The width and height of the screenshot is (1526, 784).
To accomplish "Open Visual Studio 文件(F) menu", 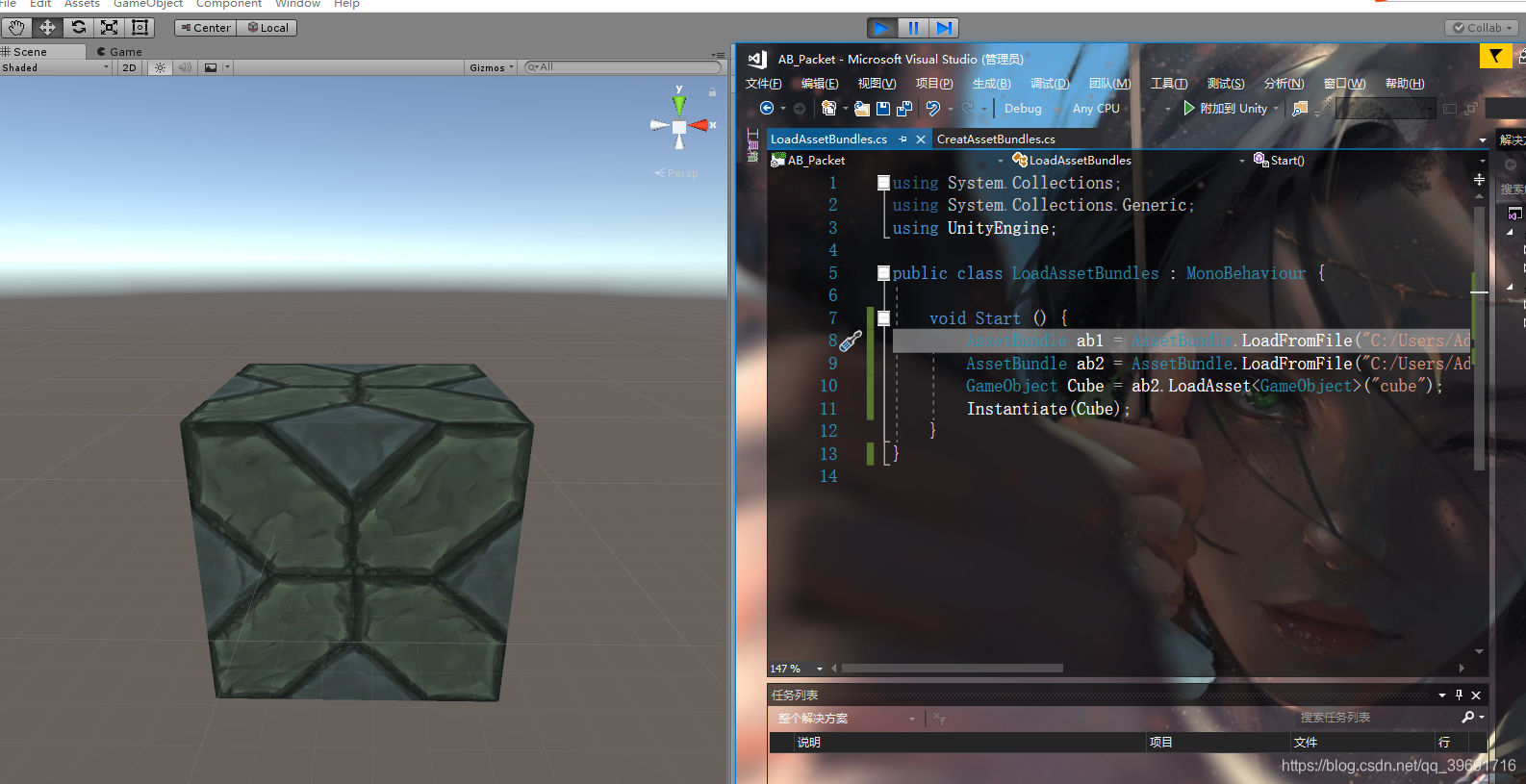I will (763, 84).
